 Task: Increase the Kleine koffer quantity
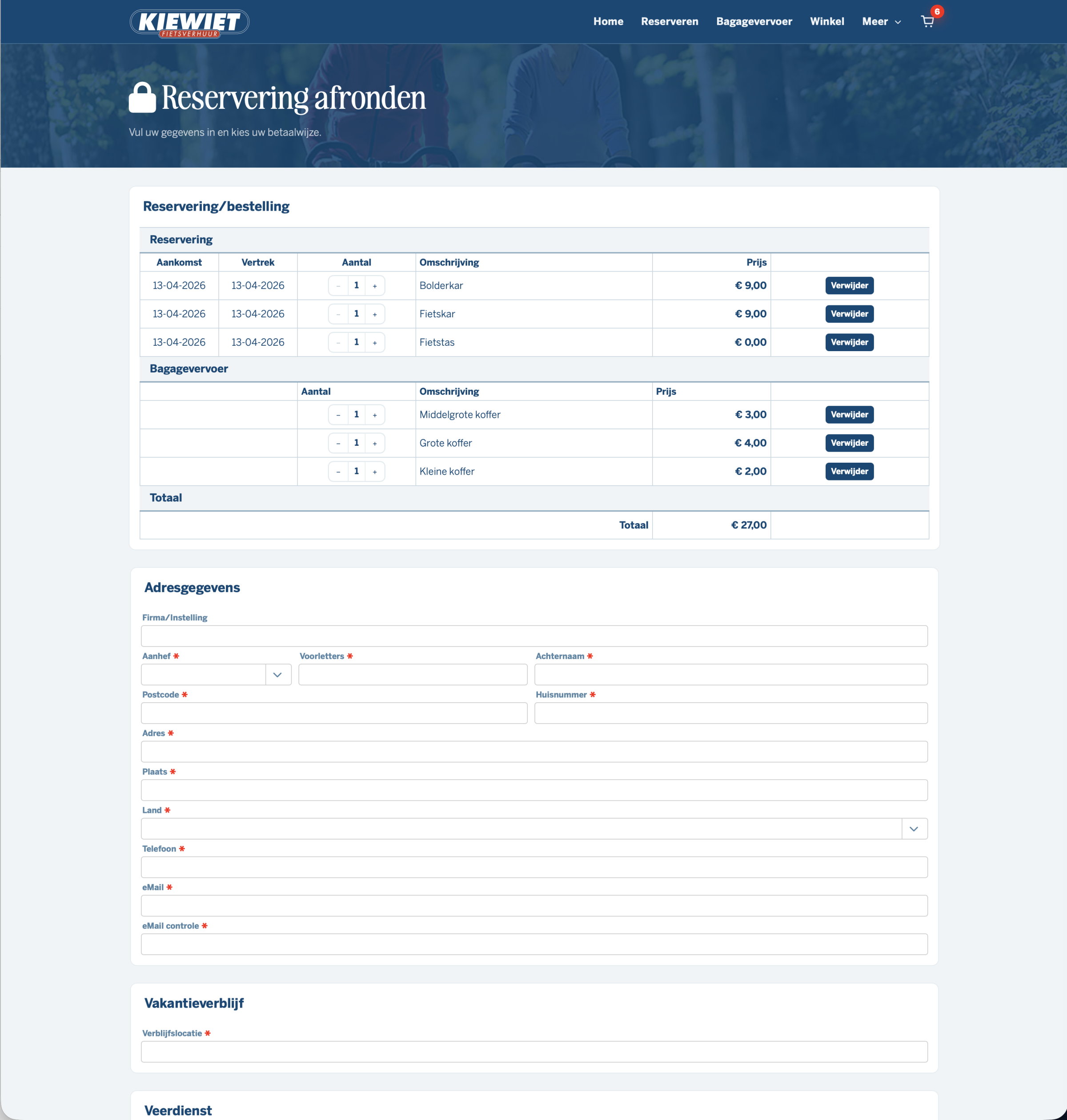pyautogui.click(x=375, y=471)
